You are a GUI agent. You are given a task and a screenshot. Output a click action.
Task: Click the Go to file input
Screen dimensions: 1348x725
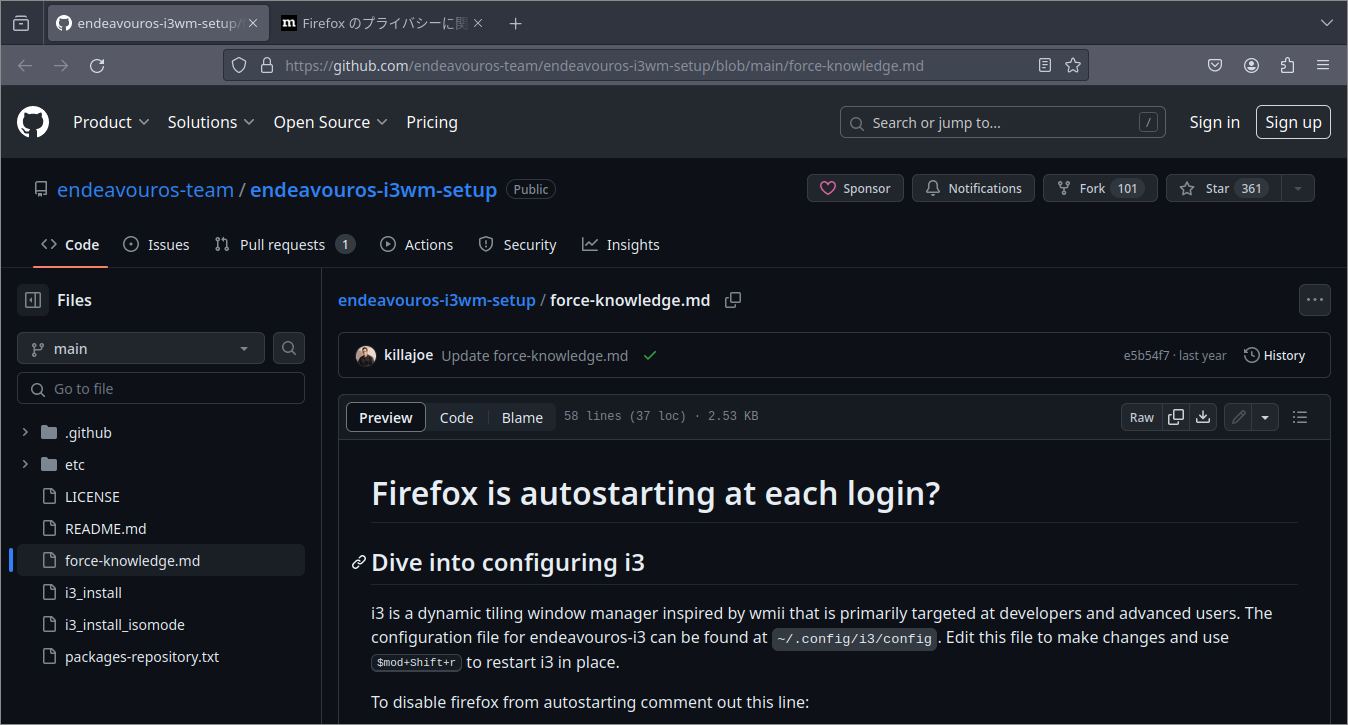(161, 389)
